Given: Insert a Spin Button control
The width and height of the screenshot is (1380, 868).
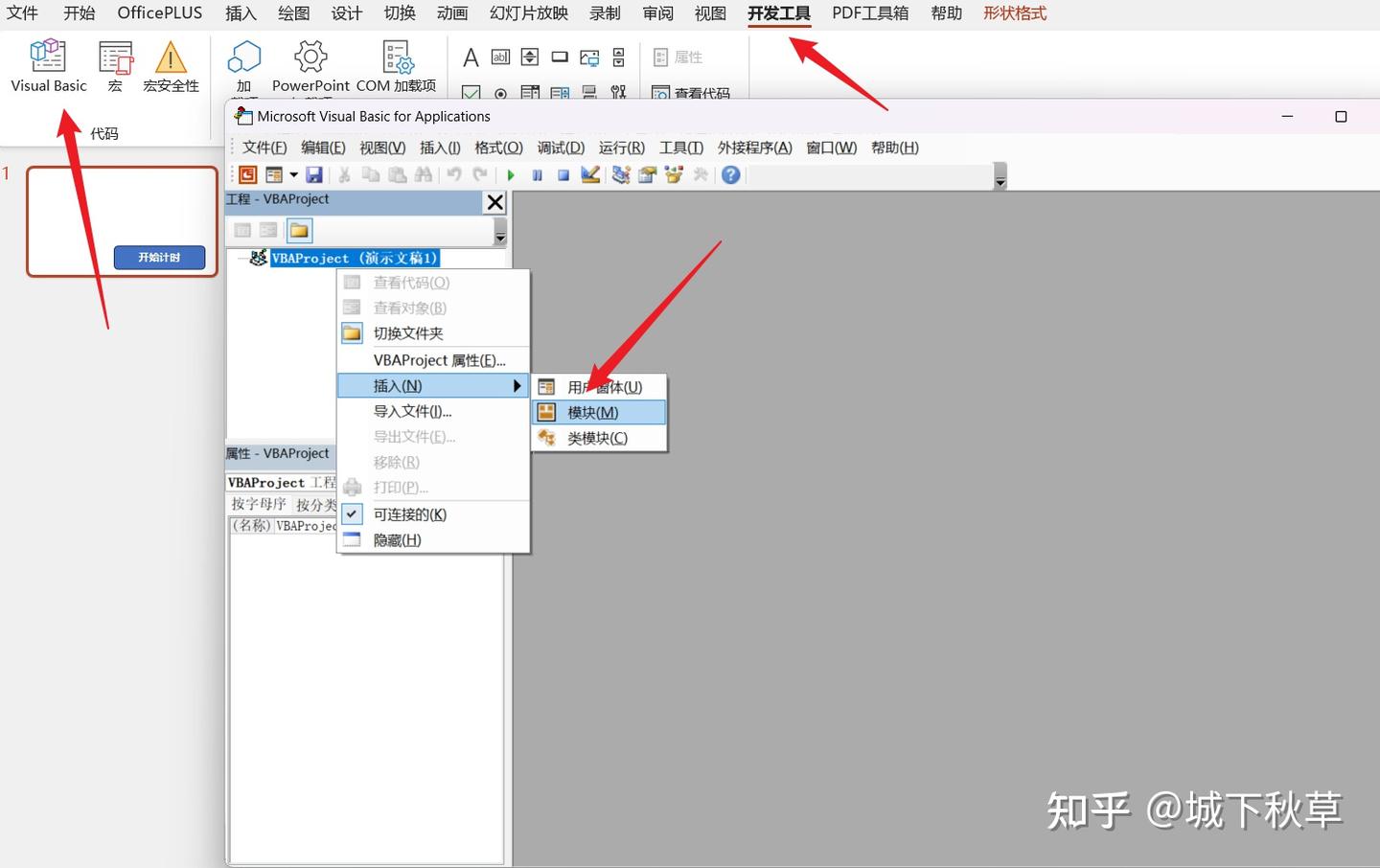Looking at the screenshot, I should tap(530, 57).
